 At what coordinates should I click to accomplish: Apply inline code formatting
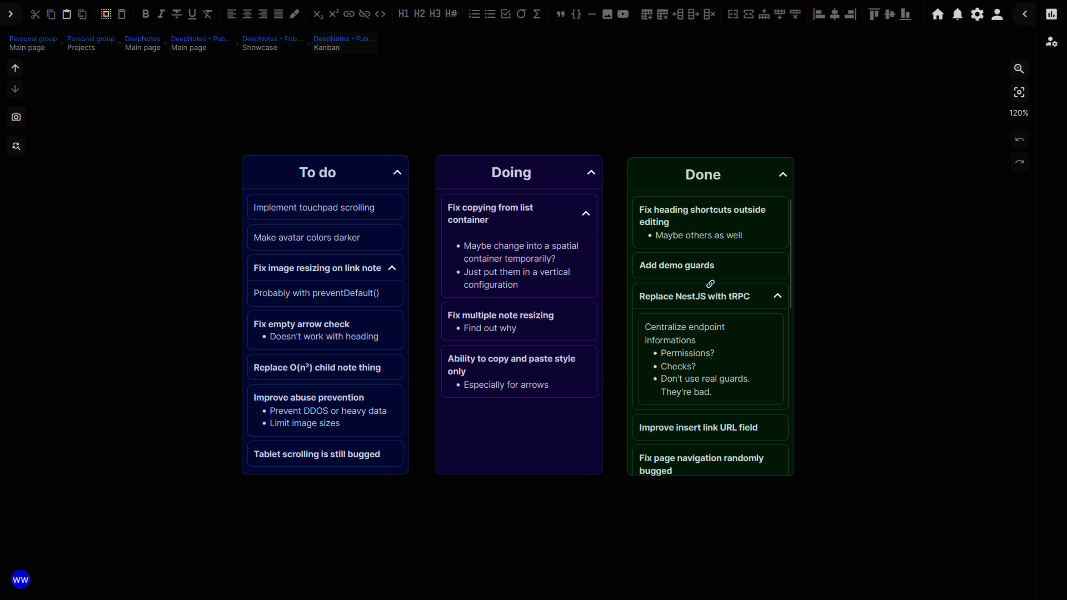(380, 14)
